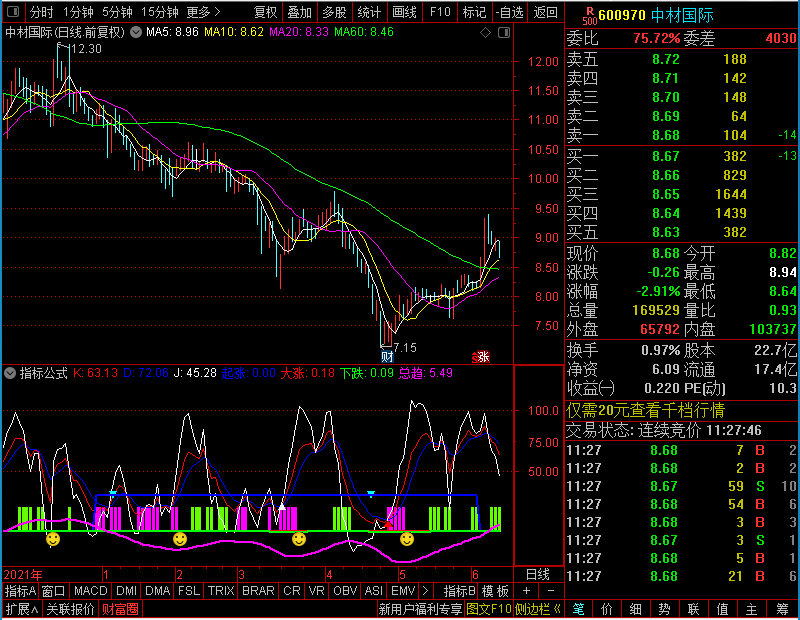Click the 标记 mark button
Image resolution: width=800 pixels, height=620 pixels.
tap(474, 12)
